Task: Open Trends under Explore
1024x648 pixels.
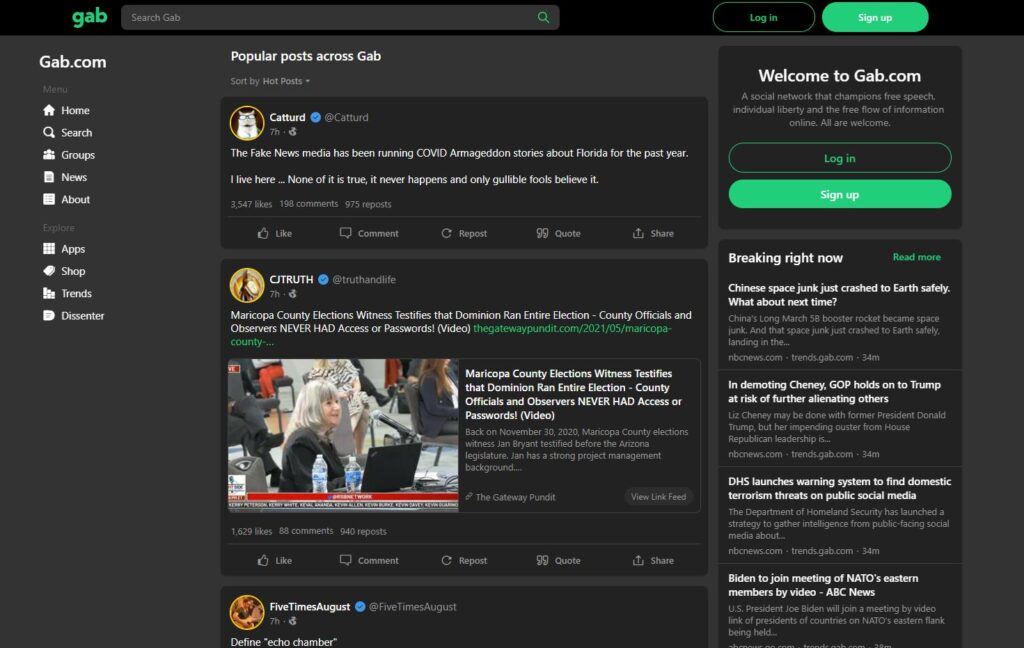Action: pos(67,293)
